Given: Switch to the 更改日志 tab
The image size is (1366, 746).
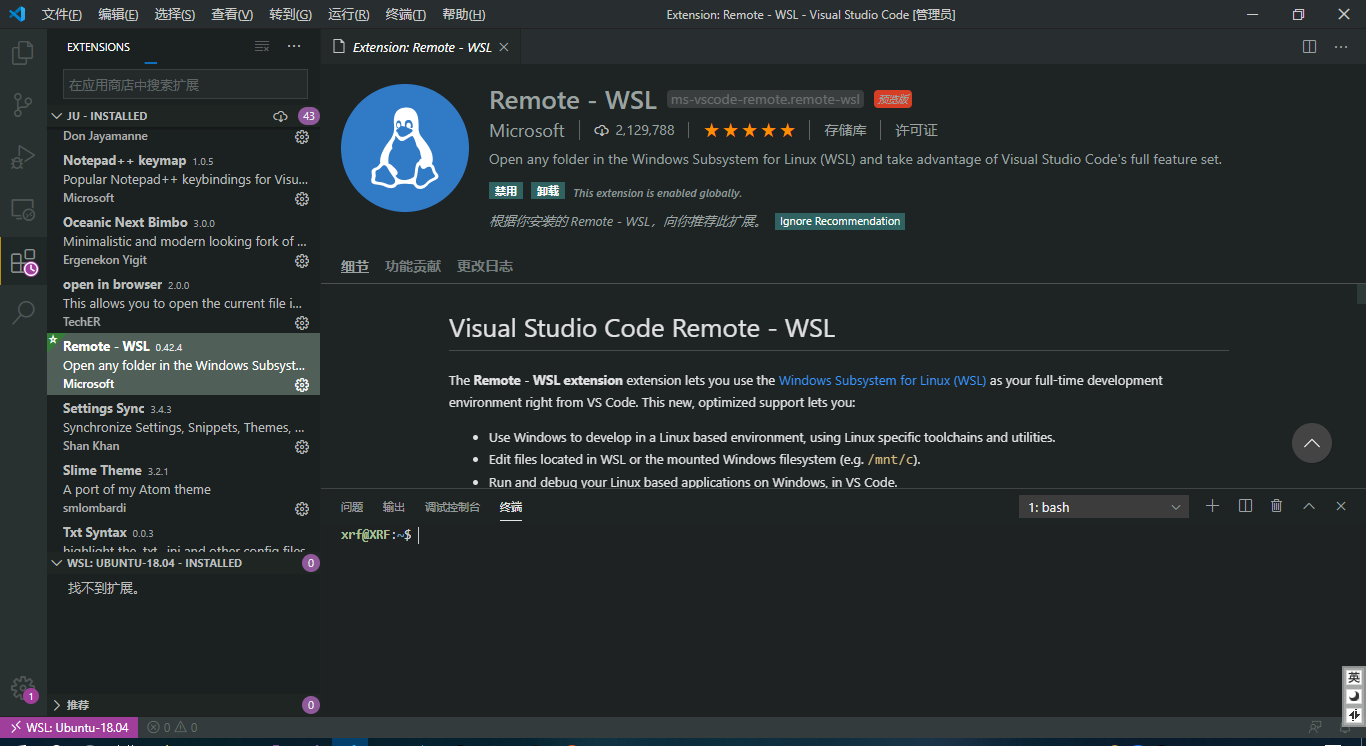Looking at the screenshot, I should [x=485, y=266].
